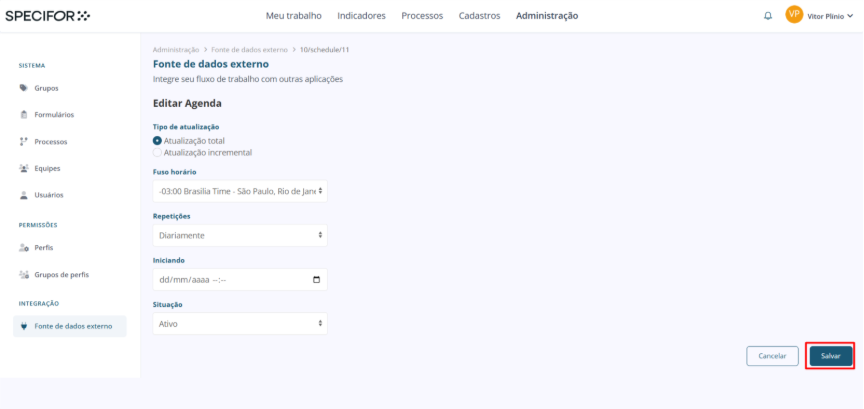
Task: Select Fonte de dados externo sidebar item
Action: (x=69, y=326)
